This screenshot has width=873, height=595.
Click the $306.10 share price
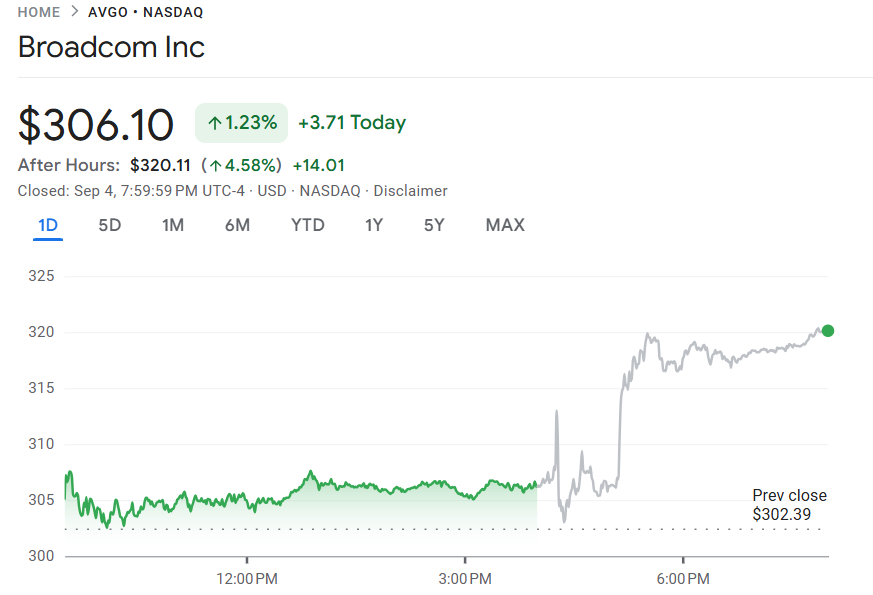(96, 124)
